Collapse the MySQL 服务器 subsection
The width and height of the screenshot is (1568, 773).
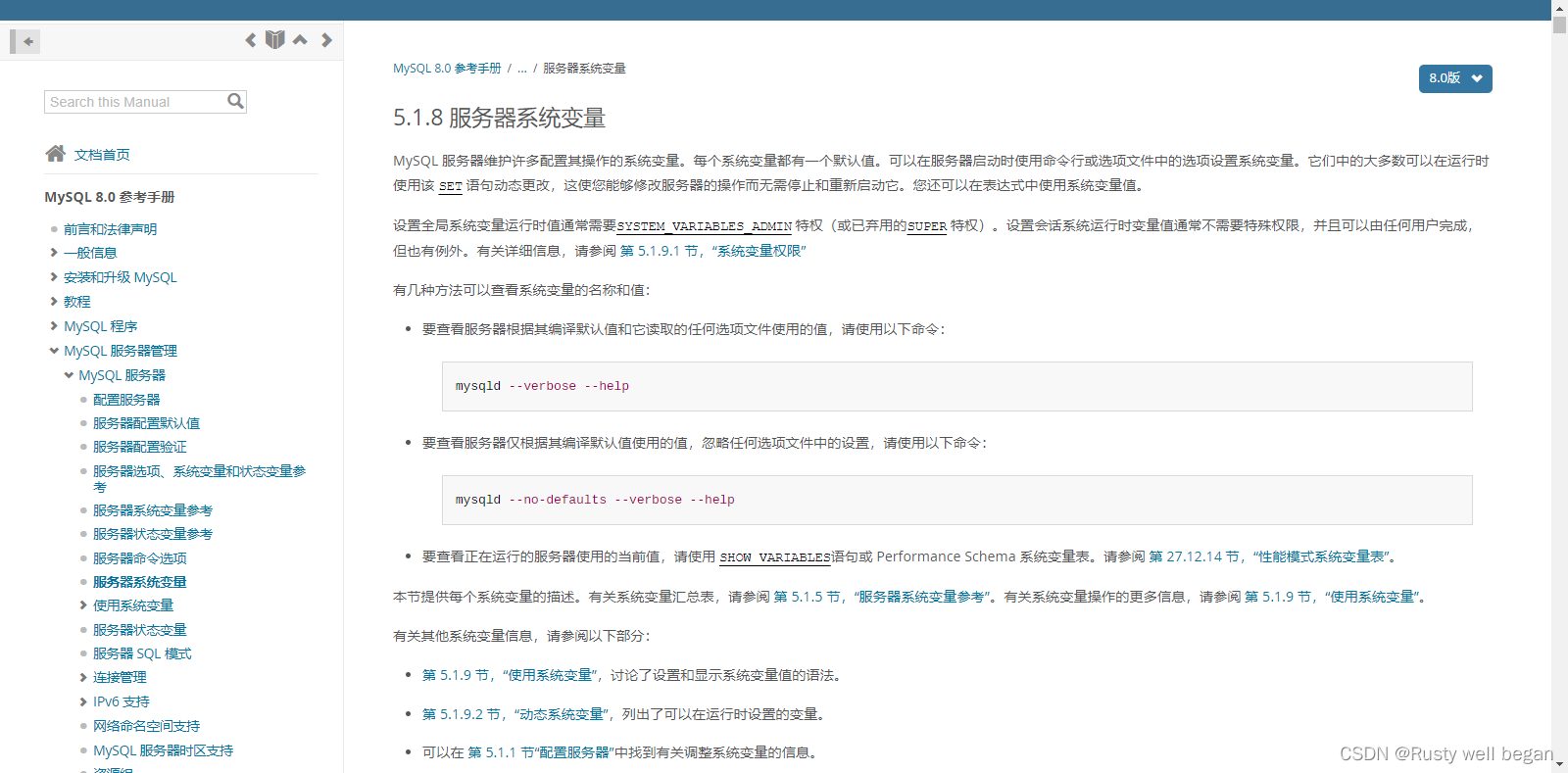pyautogui.click(x=69, y=375)
